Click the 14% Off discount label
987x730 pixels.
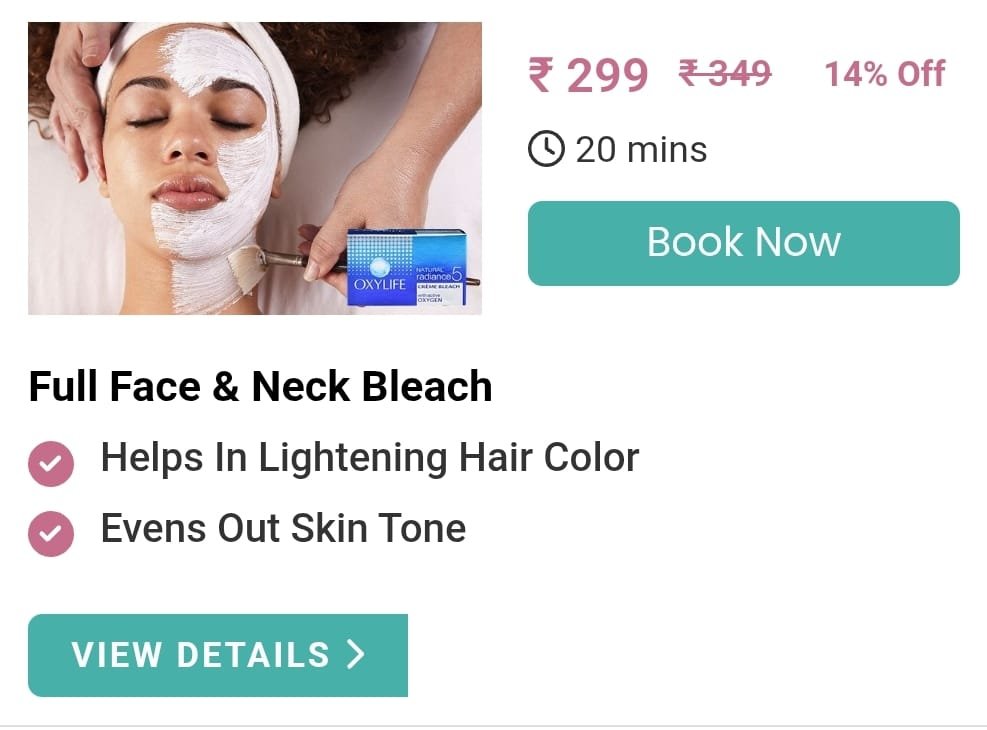point(884,74)
